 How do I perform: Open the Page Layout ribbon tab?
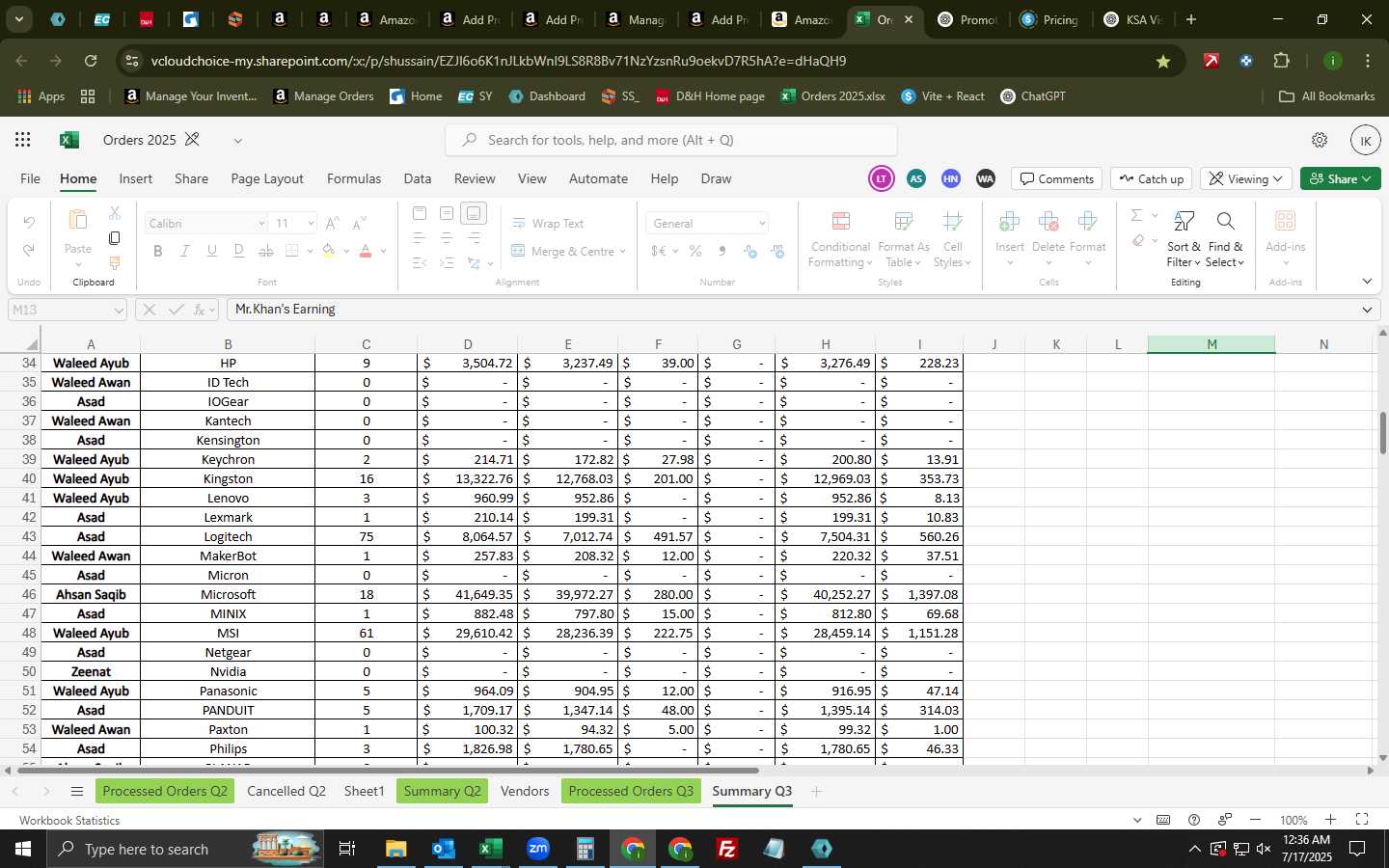coord(267,178)
